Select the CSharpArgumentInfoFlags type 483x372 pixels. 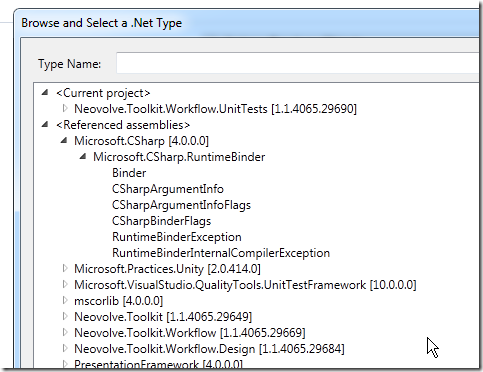click(x=181, y=205)
